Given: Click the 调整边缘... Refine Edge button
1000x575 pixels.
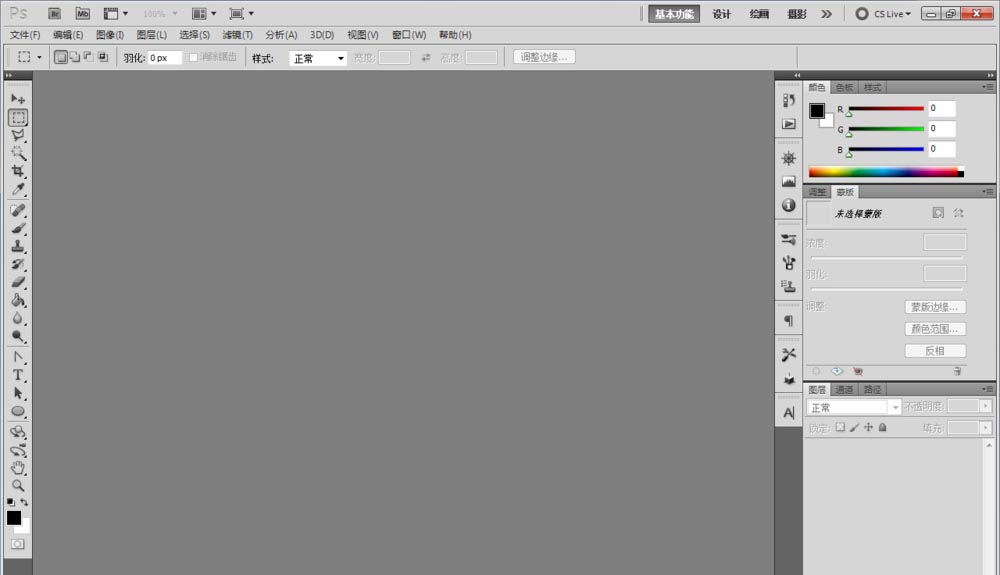Looking at the screenshot, I should [x=544, y=57].
